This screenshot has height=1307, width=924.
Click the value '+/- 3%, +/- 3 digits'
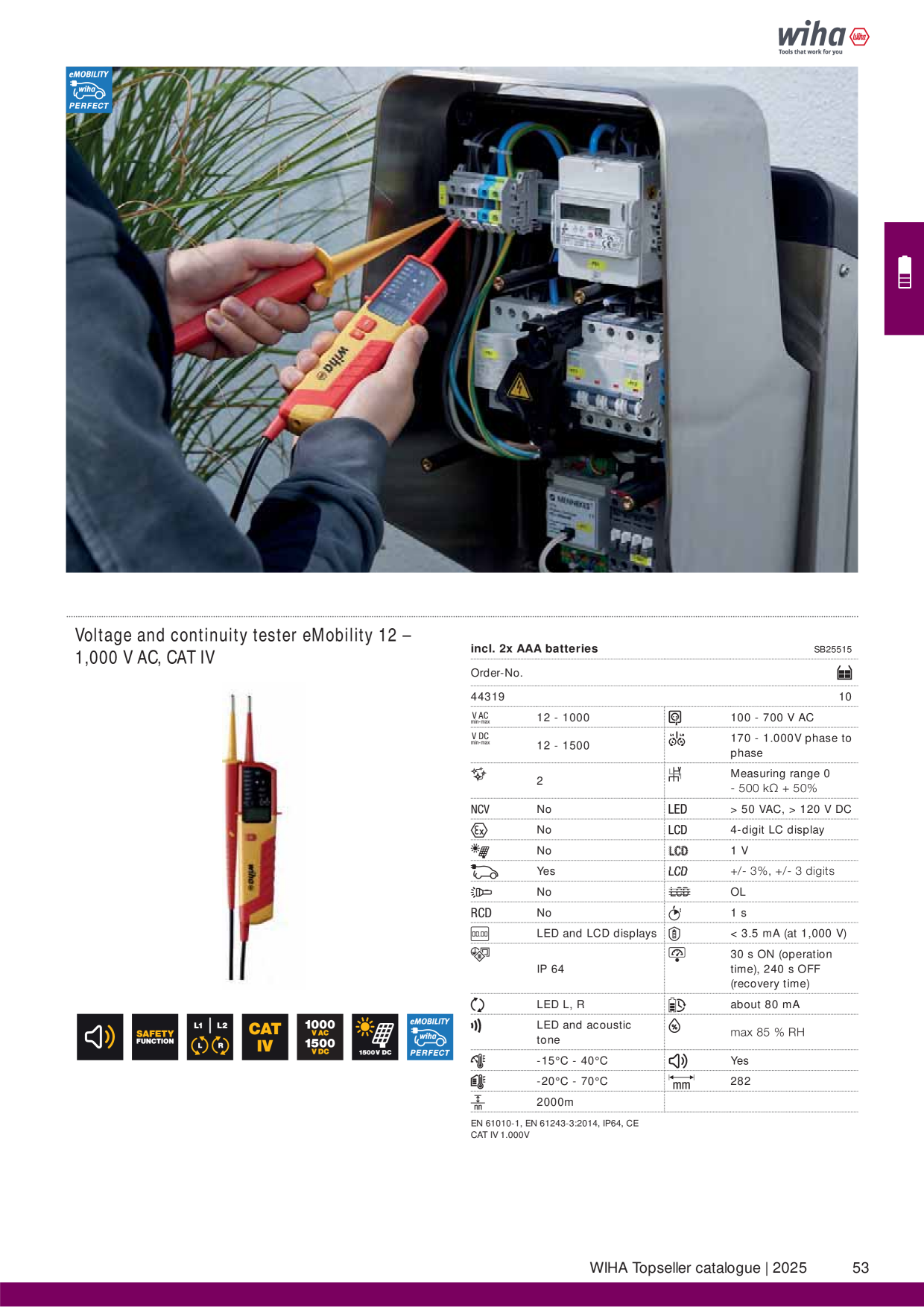pos(782,871)
